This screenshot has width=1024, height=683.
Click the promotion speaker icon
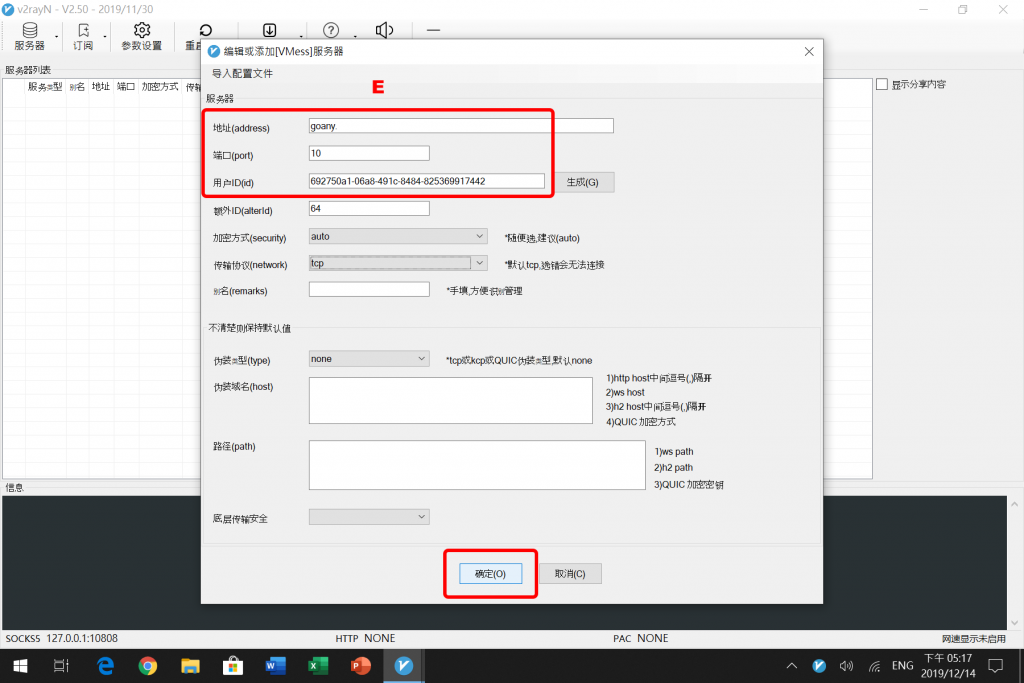click(x=385, y=30)
